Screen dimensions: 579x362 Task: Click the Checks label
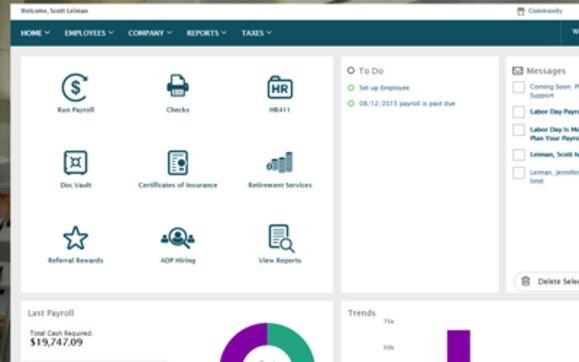(x=178, y=110)
